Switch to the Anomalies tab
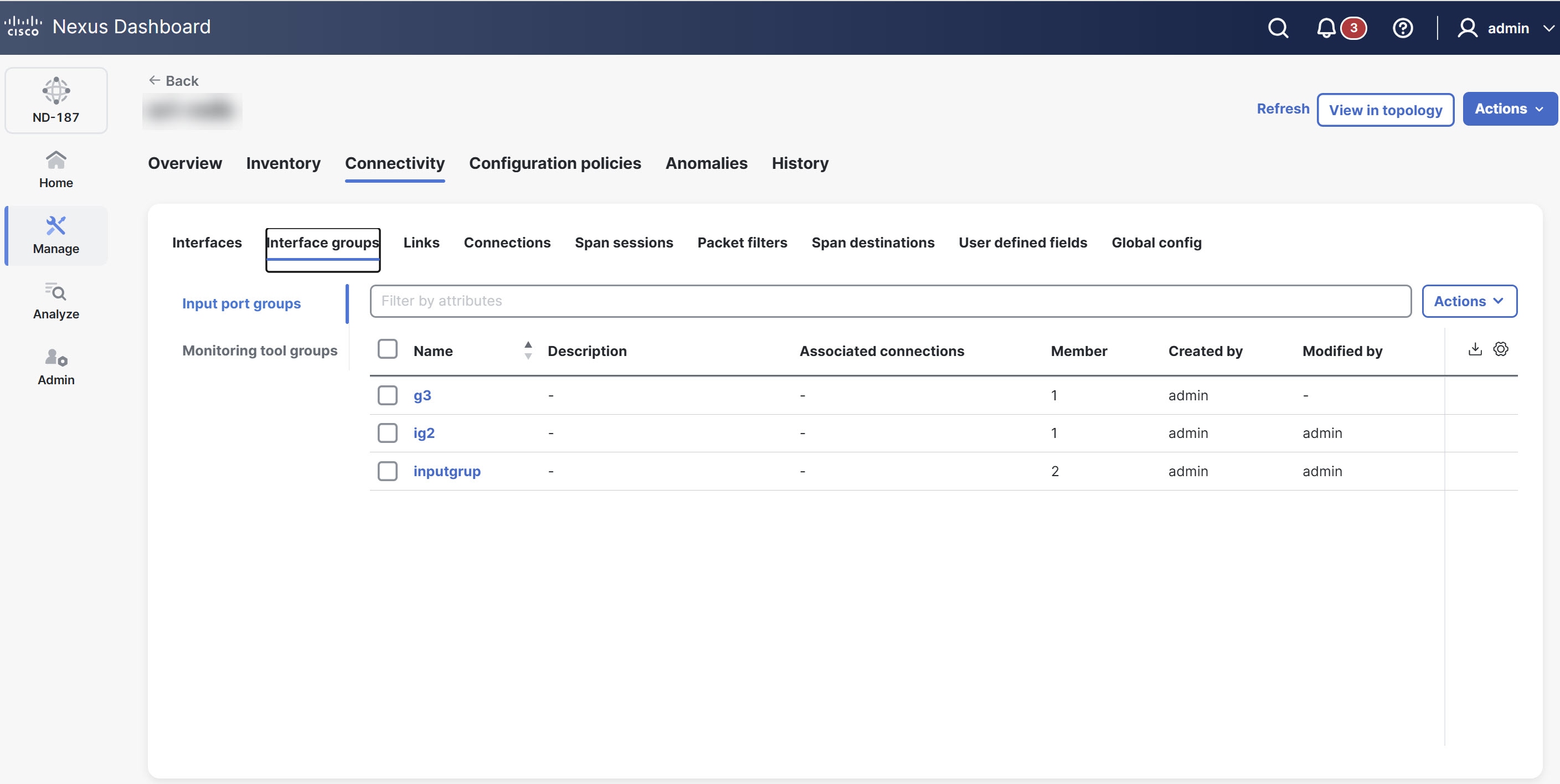 [x=706, y=163]
